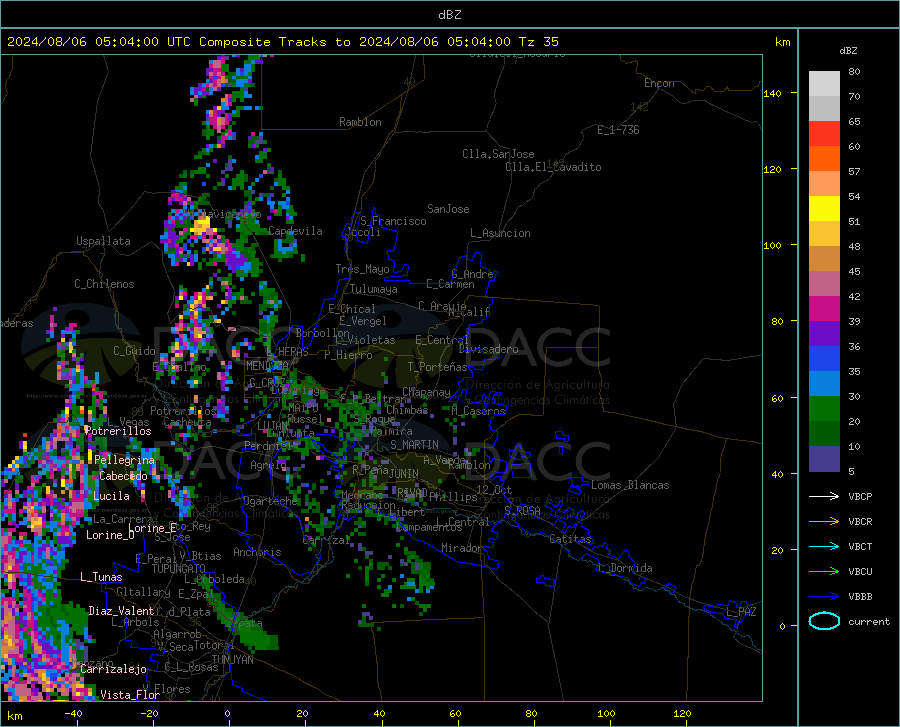Screen dimensions: 900x727
Task: Click the Carrizalejo map label
Action: 113,669
